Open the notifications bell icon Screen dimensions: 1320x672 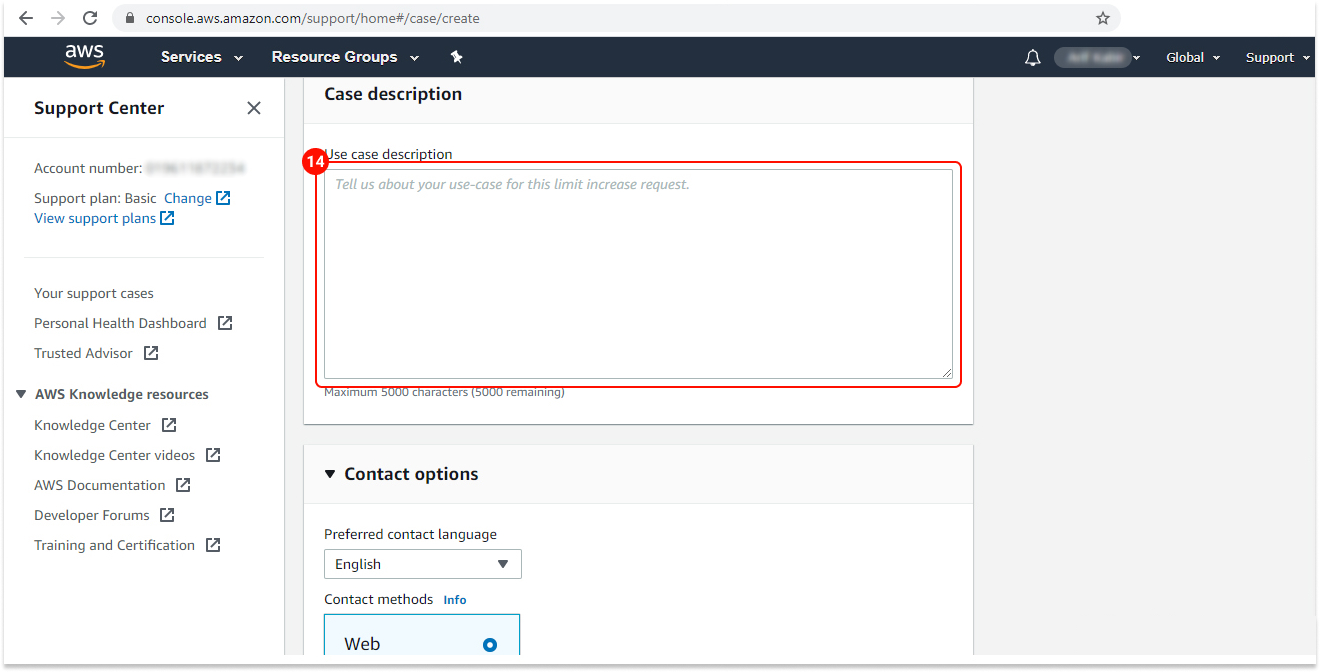coord(1033,58)
